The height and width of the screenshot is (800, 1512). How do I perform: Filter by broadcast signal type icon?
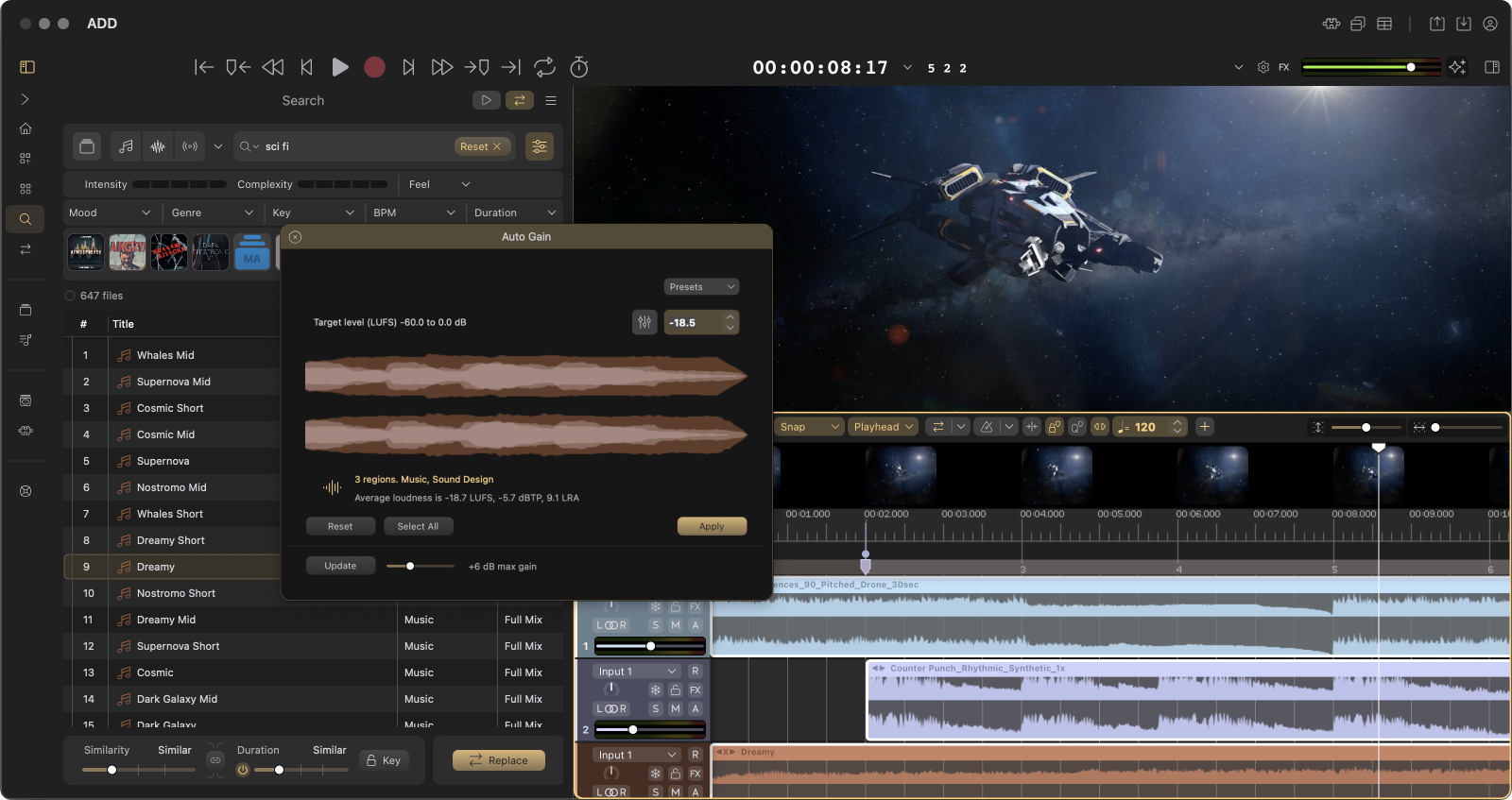pos(190,146)
